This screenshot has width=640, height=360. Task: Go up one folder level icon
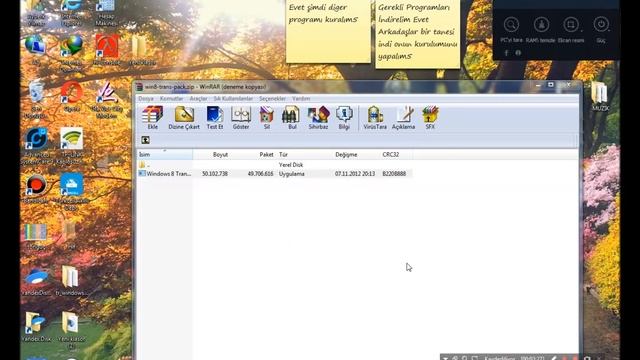145,140
